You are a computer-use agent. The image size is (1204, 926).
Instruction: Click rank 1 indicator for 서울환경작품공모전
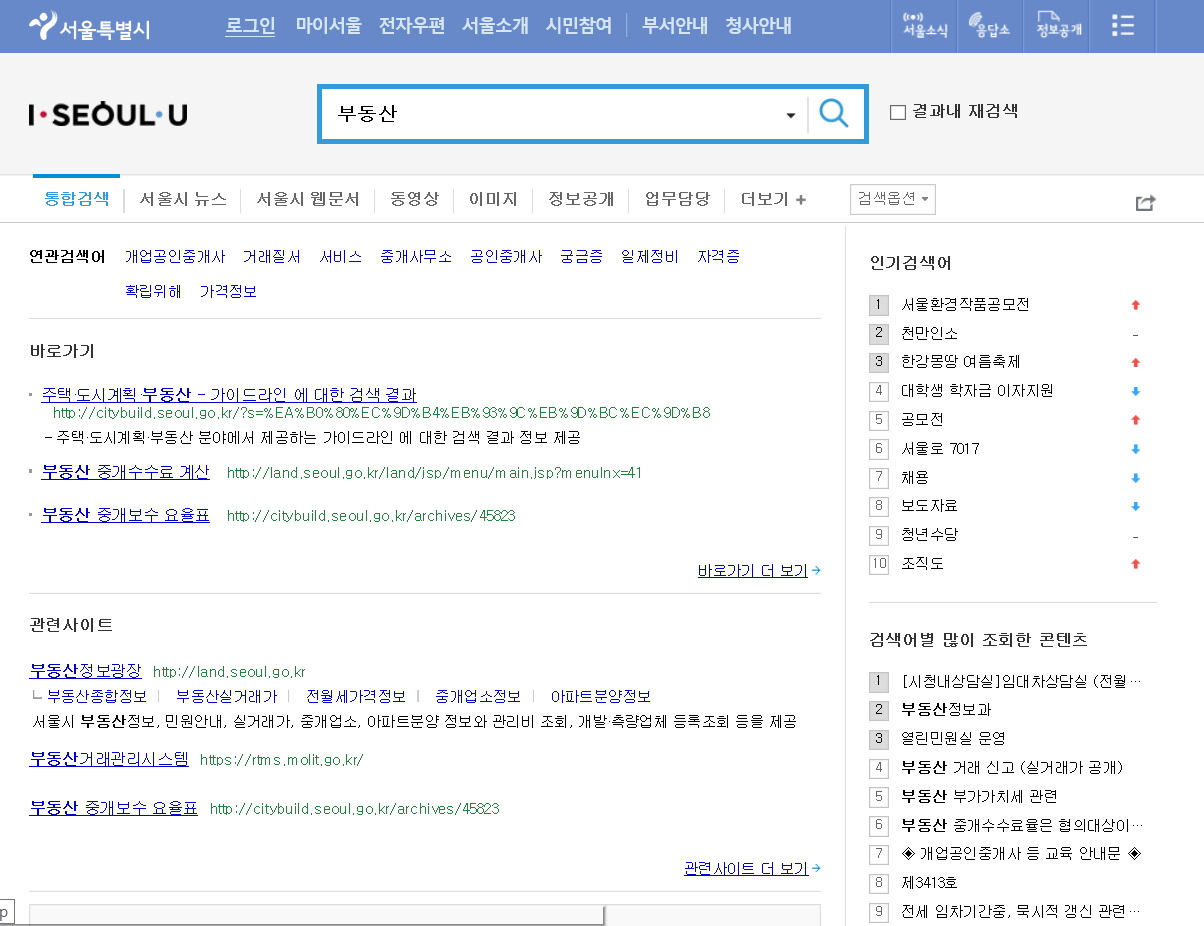coord(878,304)
